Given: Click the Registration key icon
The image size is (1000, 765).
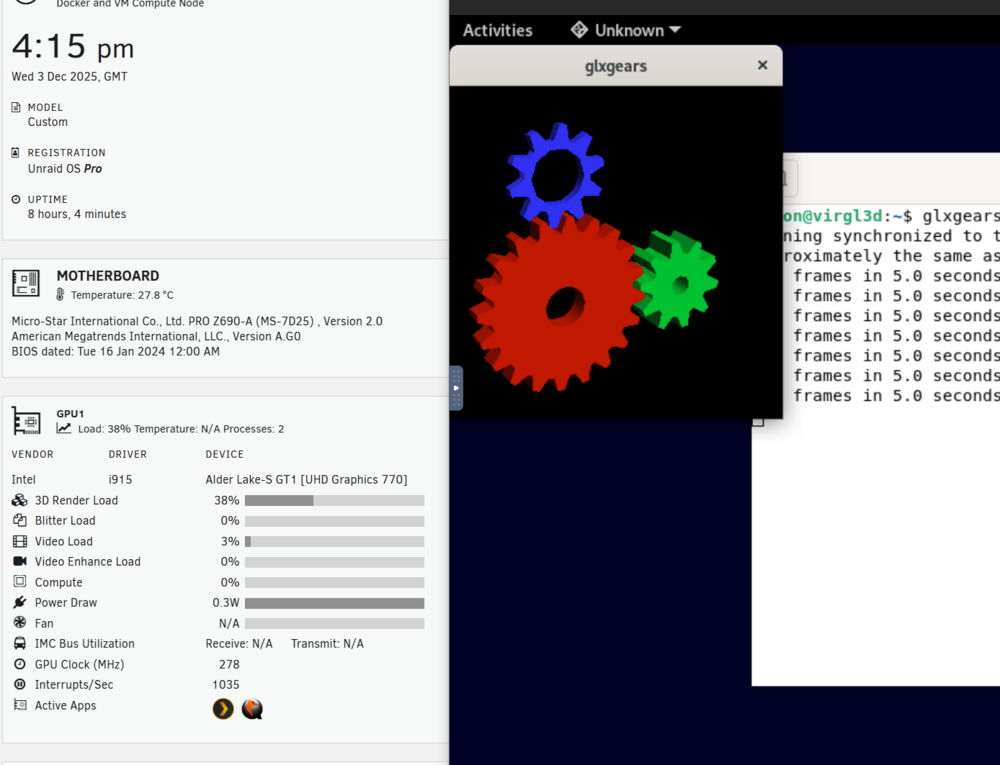Looking at the screenshot, I should 15,152.
